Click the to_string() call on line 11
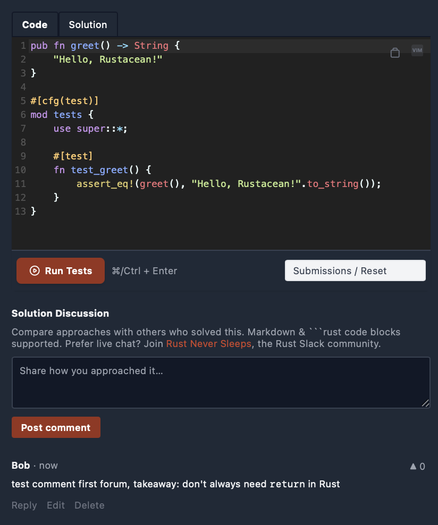 [x=338, y=184]
